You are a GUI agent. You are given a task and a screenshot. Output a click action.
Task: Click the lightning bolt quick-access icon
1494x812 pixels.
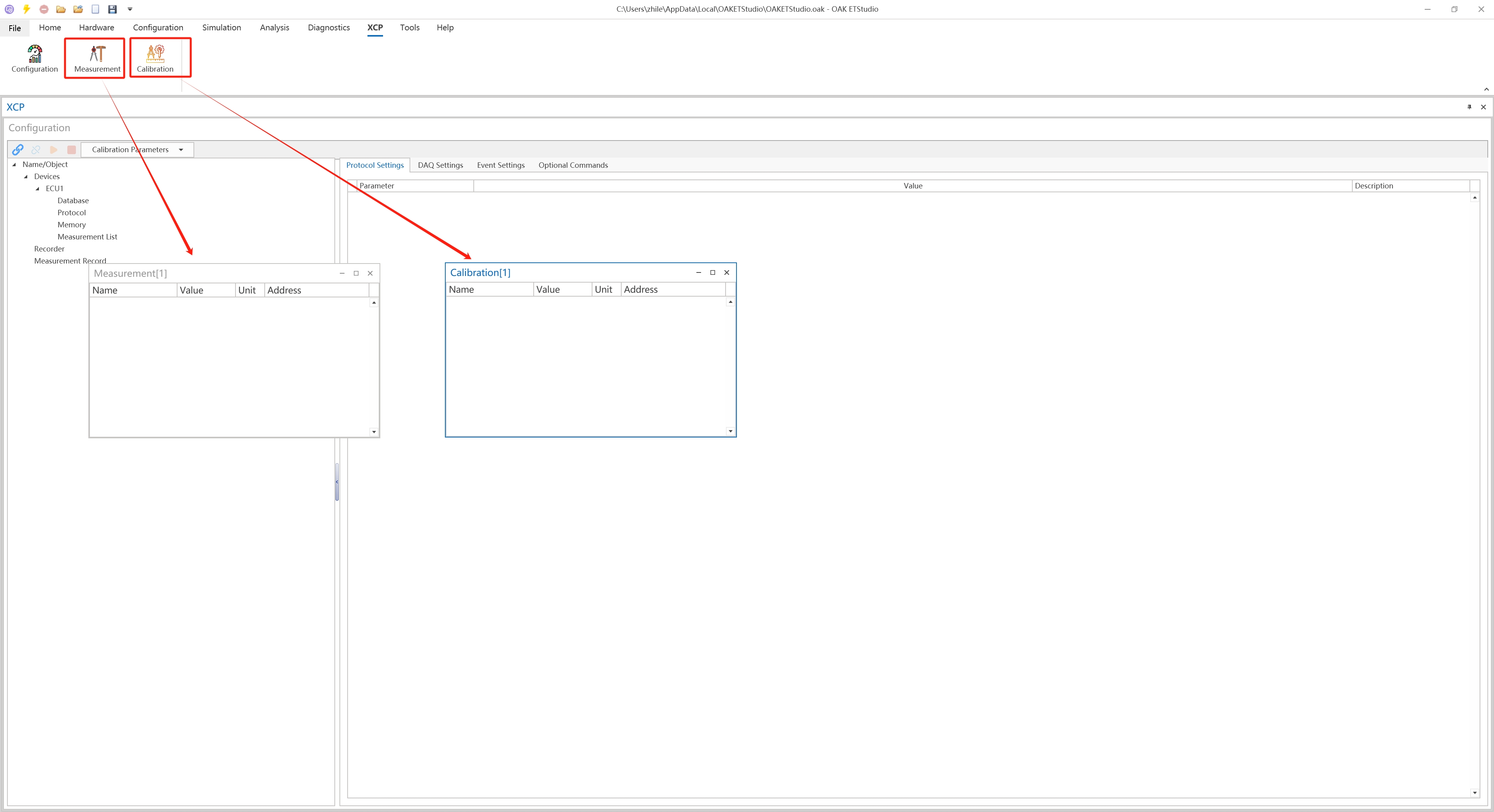(27, 9)
